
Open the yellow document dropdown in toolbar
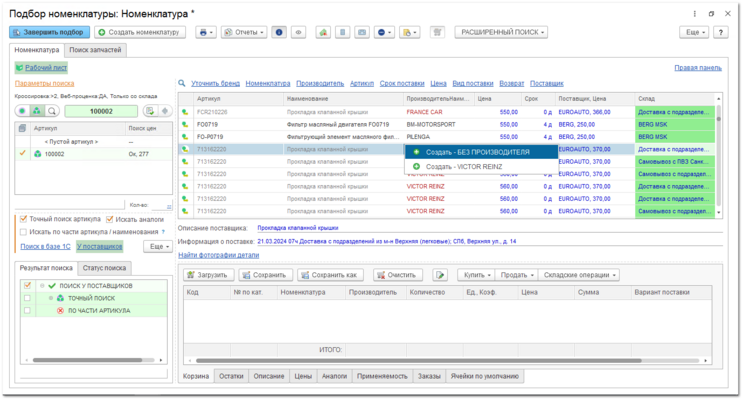(409, 32)
